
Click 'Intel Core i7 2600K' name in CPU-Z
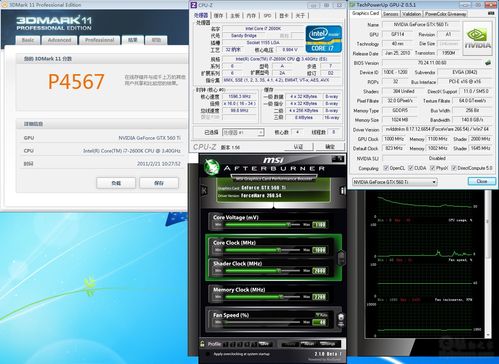(263, 29)
